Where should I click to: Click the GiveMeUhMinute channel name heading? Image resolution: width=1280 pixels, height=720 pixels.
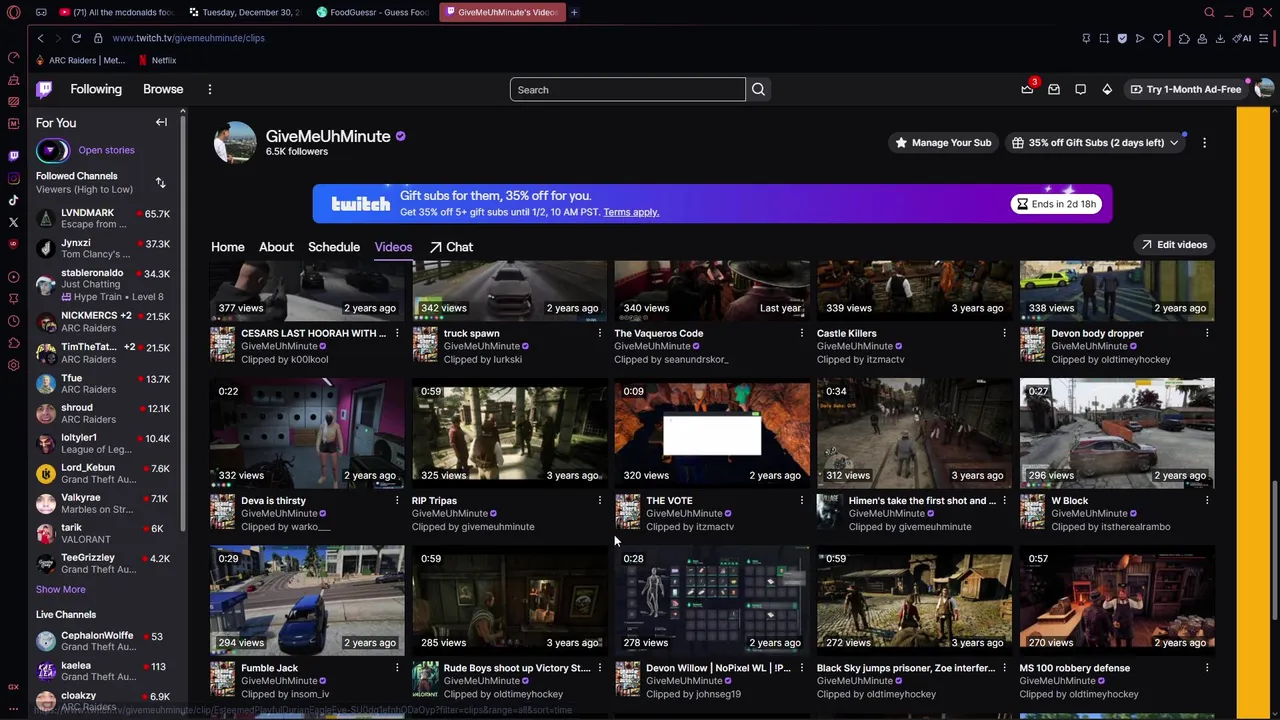point(327,136)
